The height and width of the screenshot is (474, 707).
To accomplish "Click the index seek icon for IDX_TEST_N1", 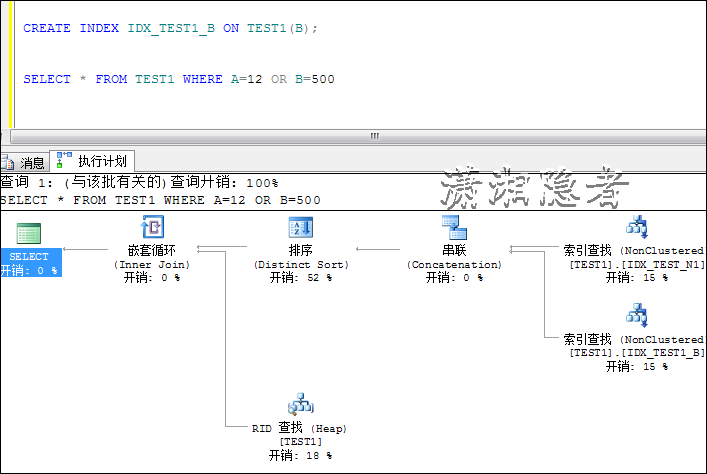I will pos(637,227).
